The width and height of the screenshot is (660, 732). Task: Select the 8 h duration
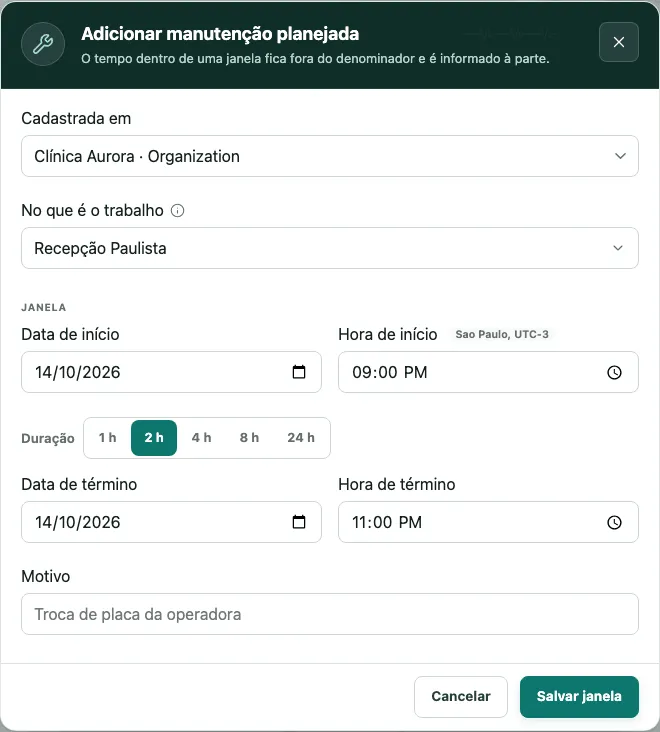[249, 438]
